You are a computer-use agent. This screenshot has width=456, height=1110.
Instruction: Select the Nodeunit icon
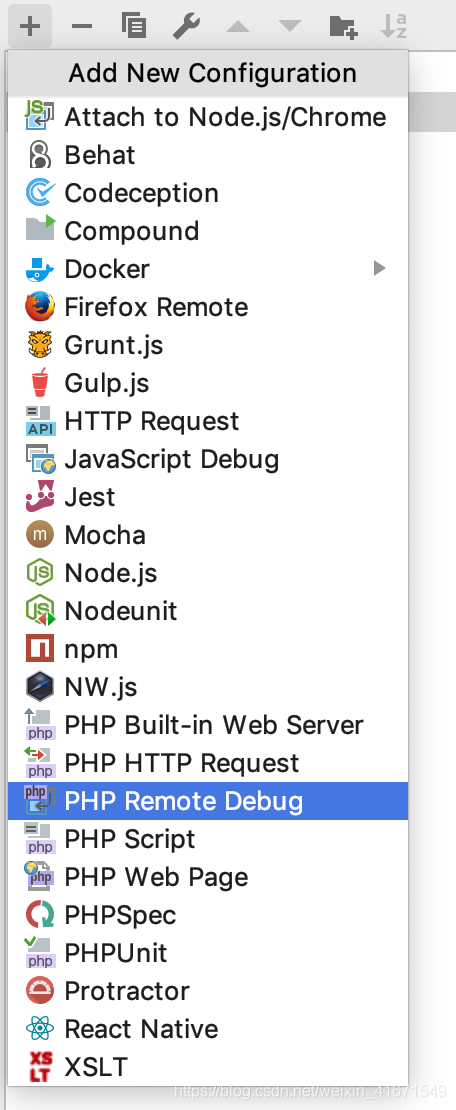[x=40, y=611]
